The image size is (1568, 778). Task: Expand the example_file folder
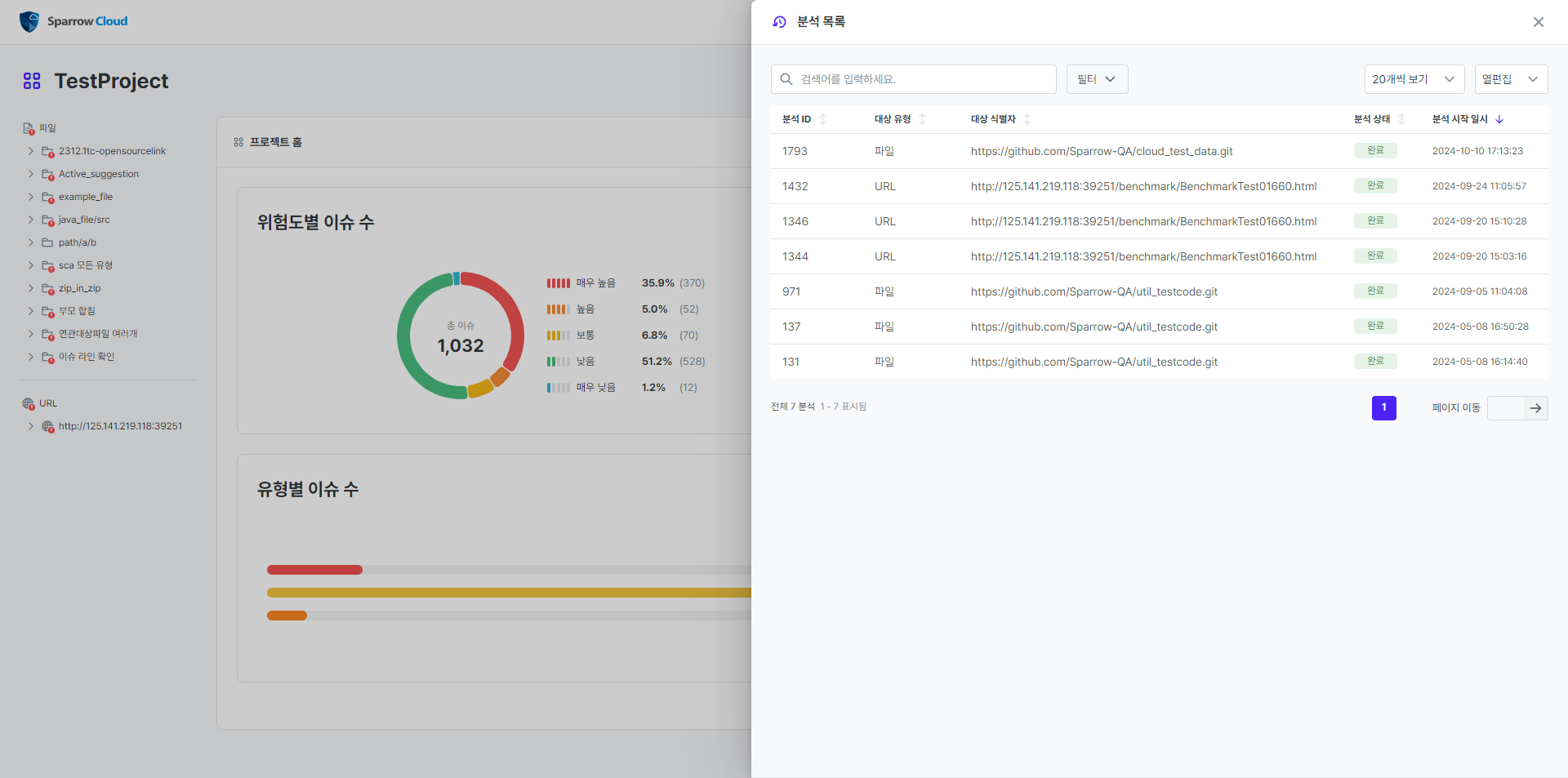coord(31,197)
